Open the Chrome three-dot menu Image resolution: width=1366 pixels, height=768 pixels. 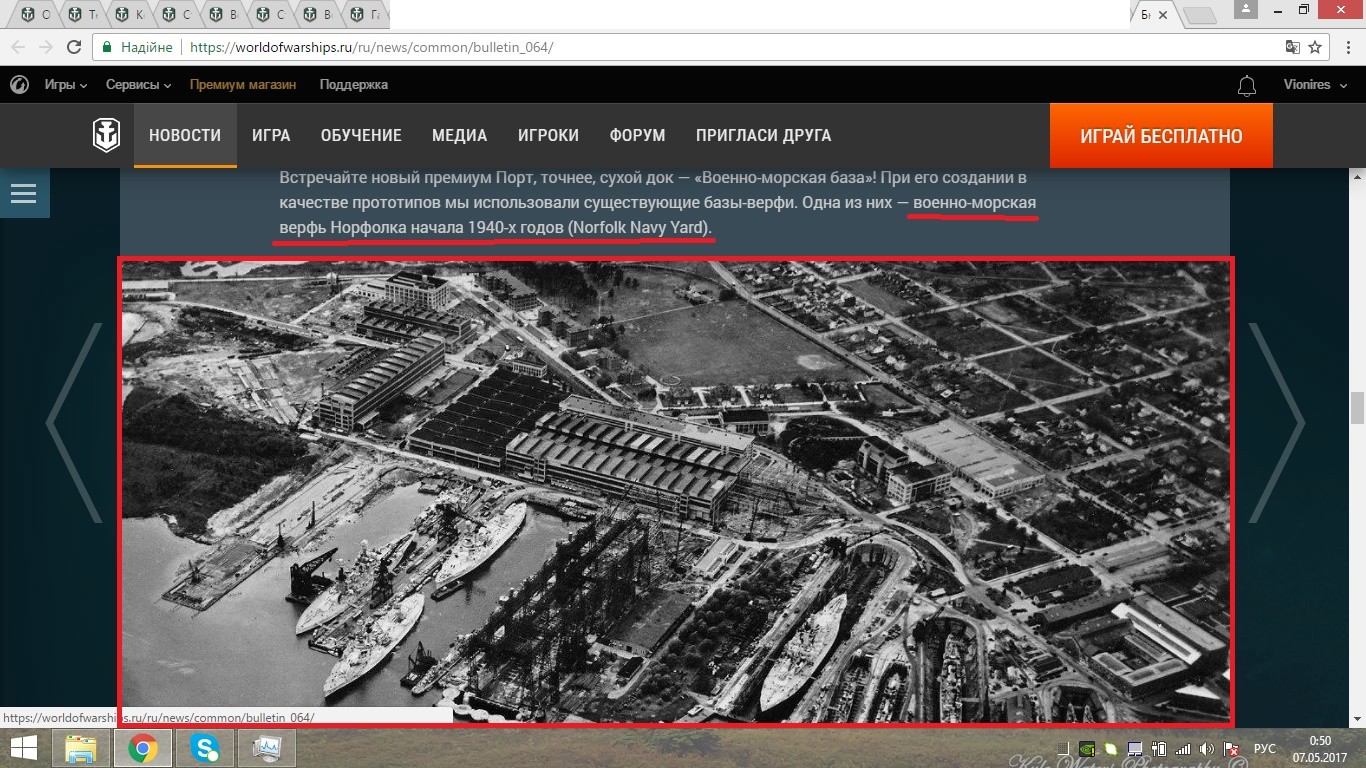coord(1347,47)
